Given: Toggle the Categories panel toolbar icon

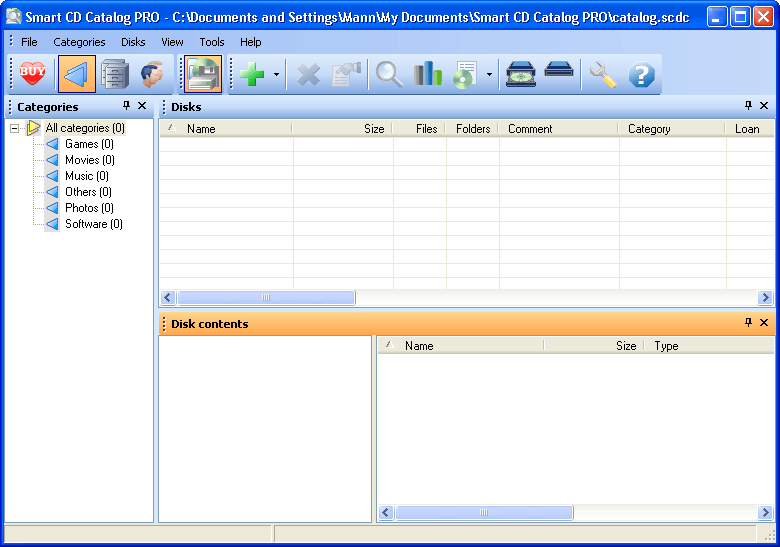Looking at the screenshot, I should pos(77,74).
